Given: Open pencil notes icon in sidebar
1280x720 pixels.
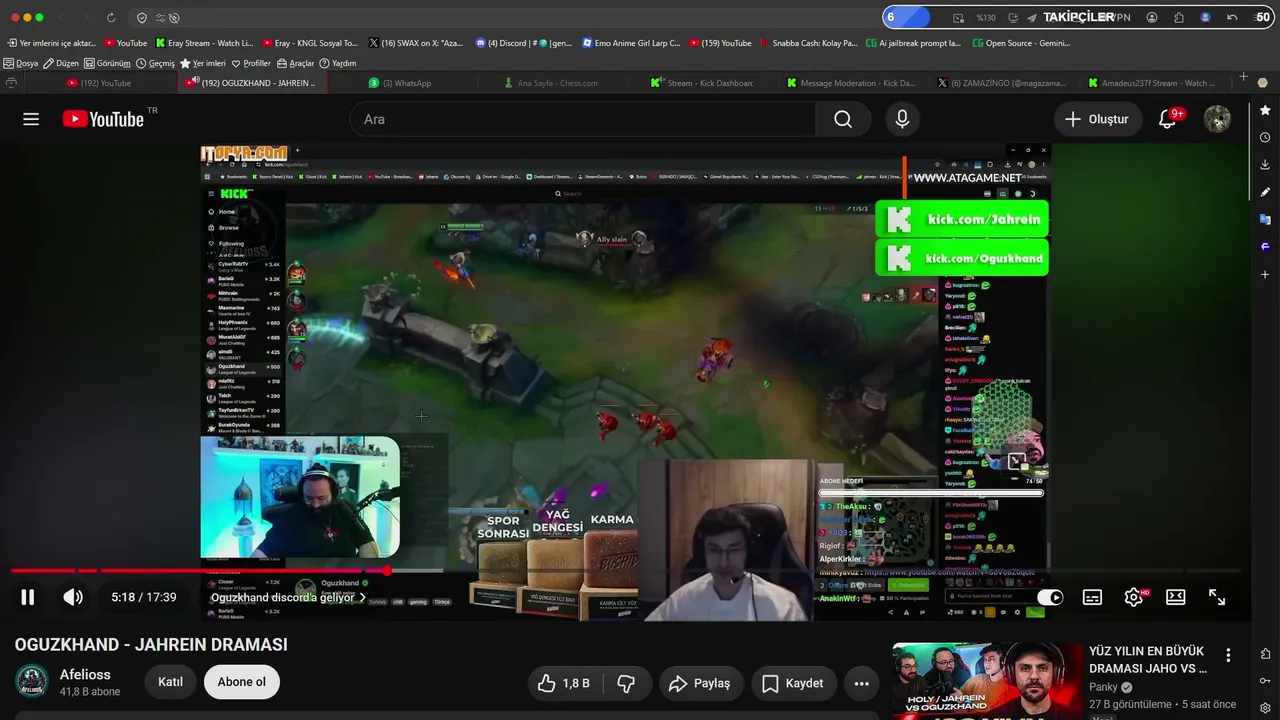Looking at the screenshot, I should 1265,192.
